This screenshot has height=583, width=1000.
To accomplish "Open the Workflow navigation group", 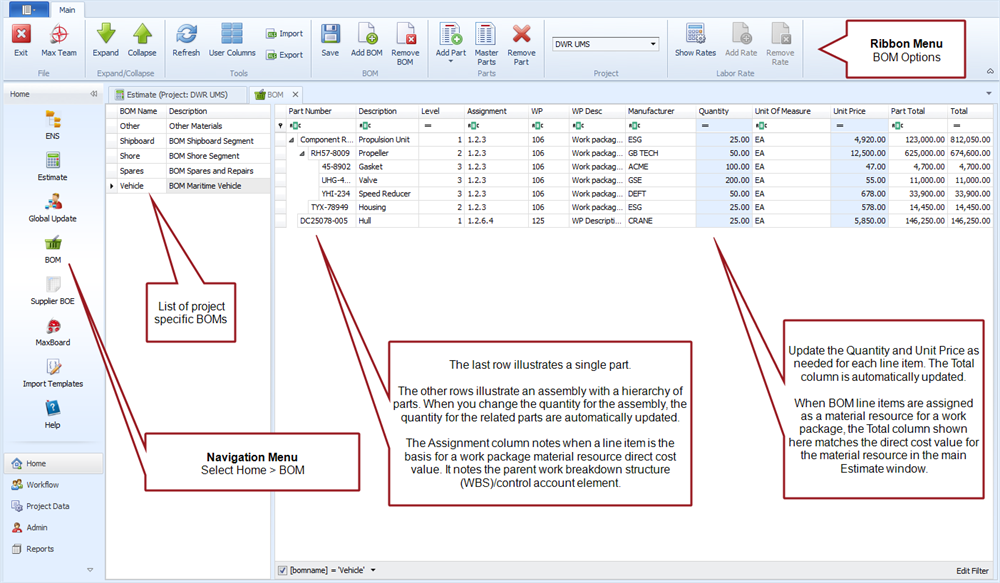I will [x=42, y=485].
